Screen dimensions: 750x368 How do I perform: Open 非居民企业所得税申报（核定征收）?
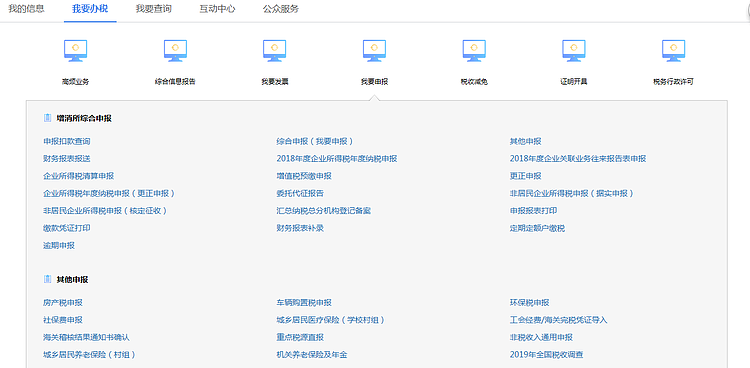tap(105, 211)
